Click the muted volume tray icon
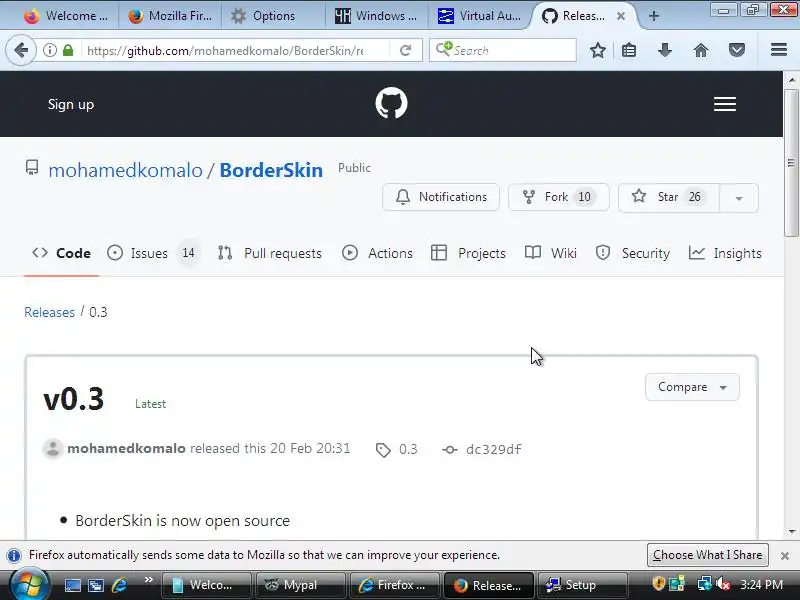 point(723,584)
